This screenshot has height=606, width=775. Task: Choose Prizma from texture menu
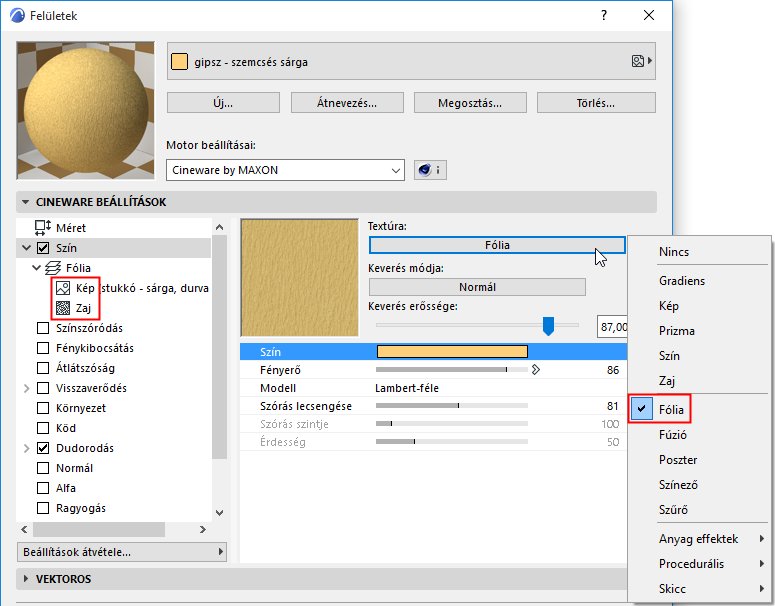tap(677, 331)
